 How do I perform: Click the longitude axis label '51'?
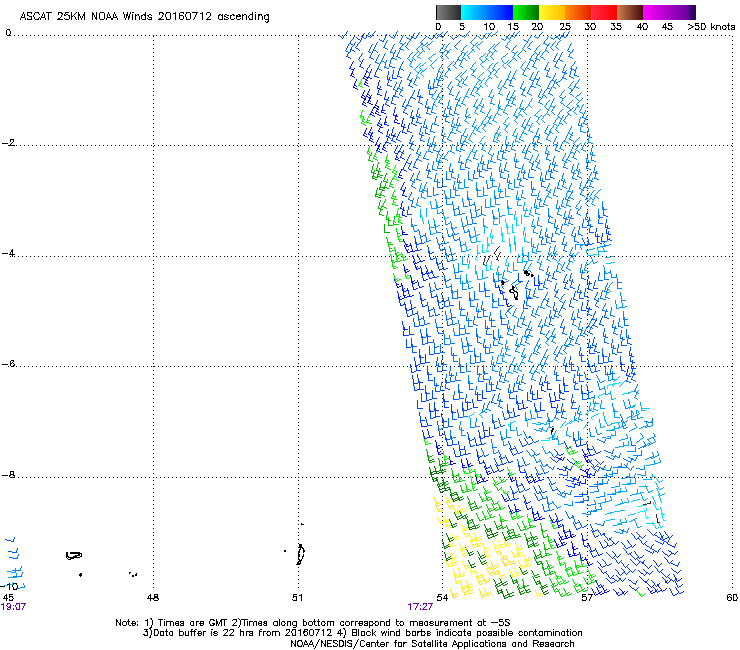pyautogui.click(x=297, y=598)
